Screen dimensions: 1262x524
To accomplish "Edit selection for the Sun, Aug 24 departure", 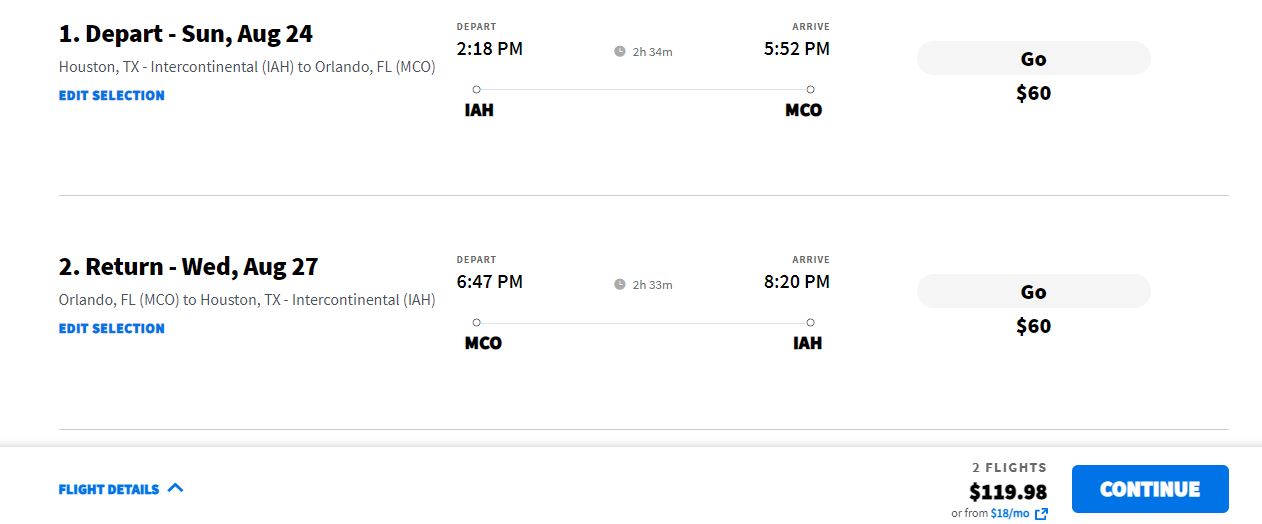I will (x=112, y=95).
